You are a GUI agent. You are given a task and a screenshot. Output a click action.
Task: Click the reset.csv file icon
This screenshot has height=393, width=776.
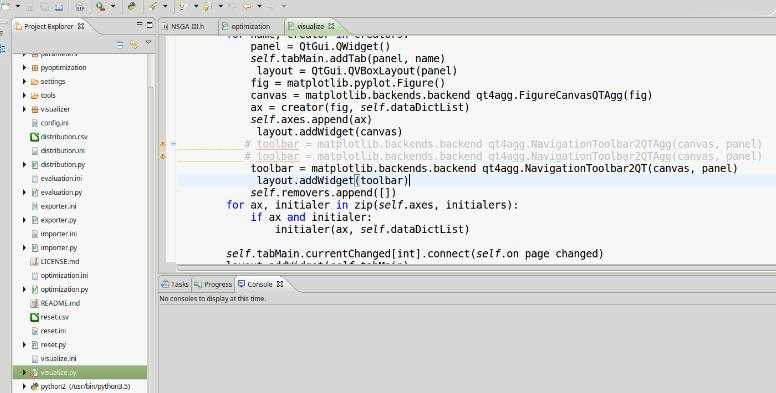35,317
